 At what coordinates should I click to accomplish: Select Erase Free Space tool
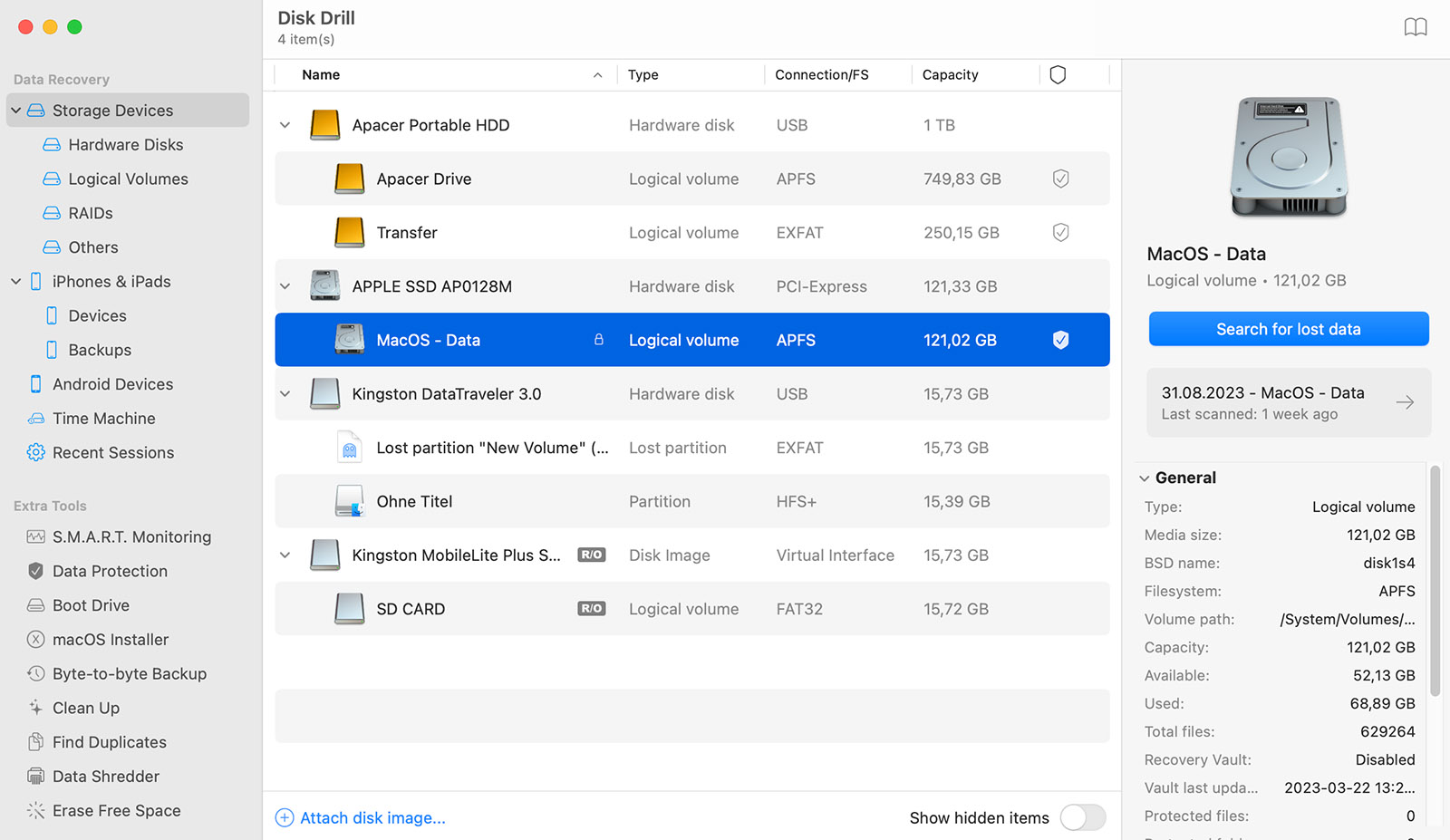tap(116, 810)
